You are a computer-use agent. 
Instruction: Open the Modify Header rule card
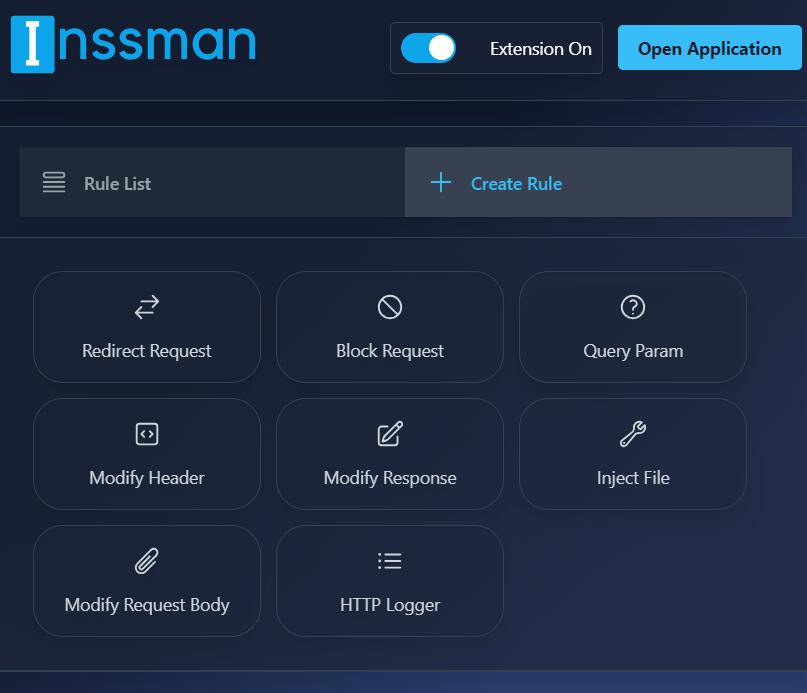coord(147,454)
